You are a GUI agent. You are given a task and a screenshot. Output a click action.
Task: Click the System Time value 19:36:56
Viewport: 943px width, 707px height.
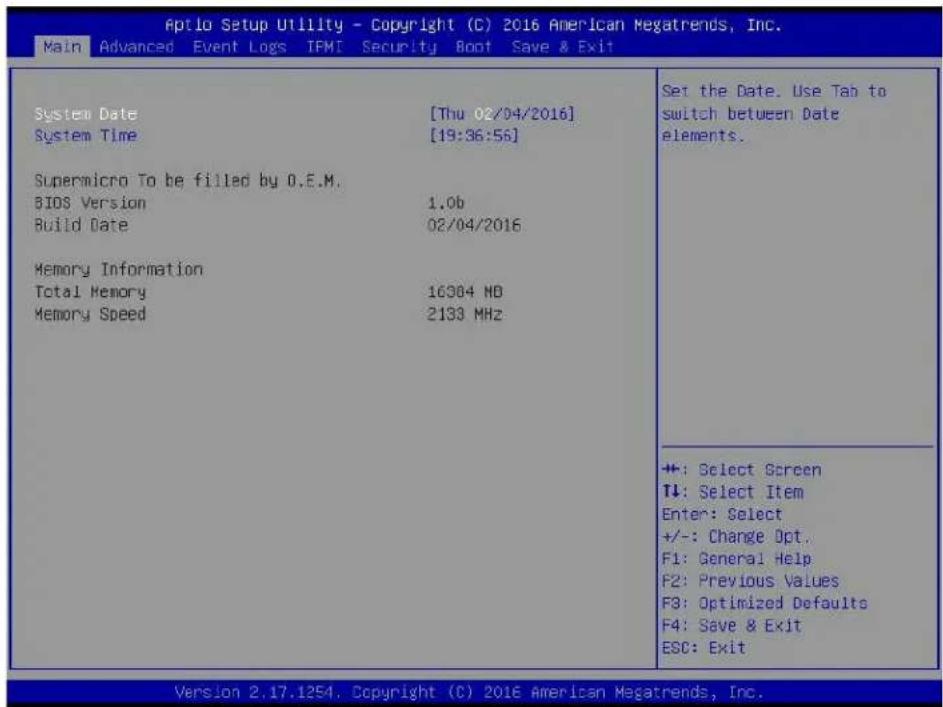(474, 136)
